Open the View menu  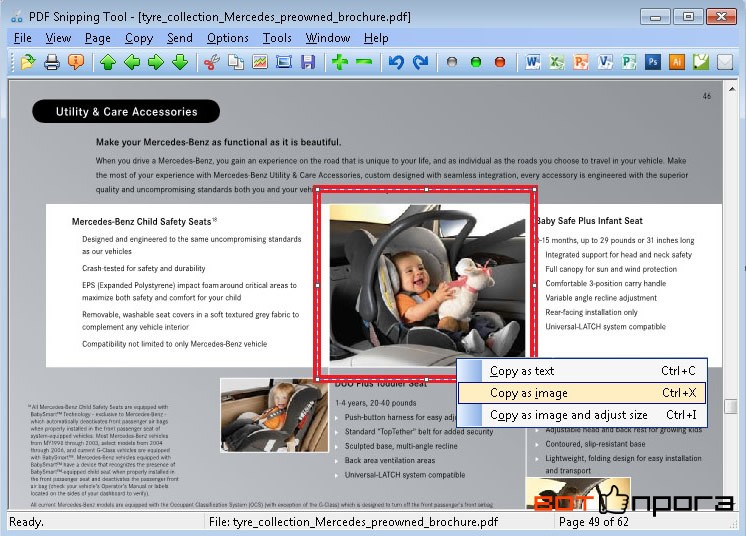coord(59,38)
